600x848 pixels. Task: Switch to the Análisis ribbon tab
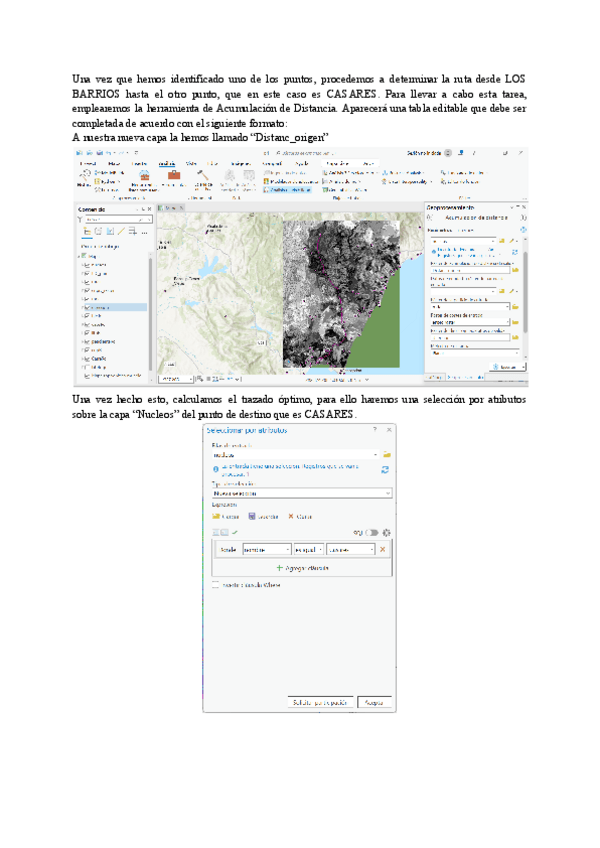[167, 162]
